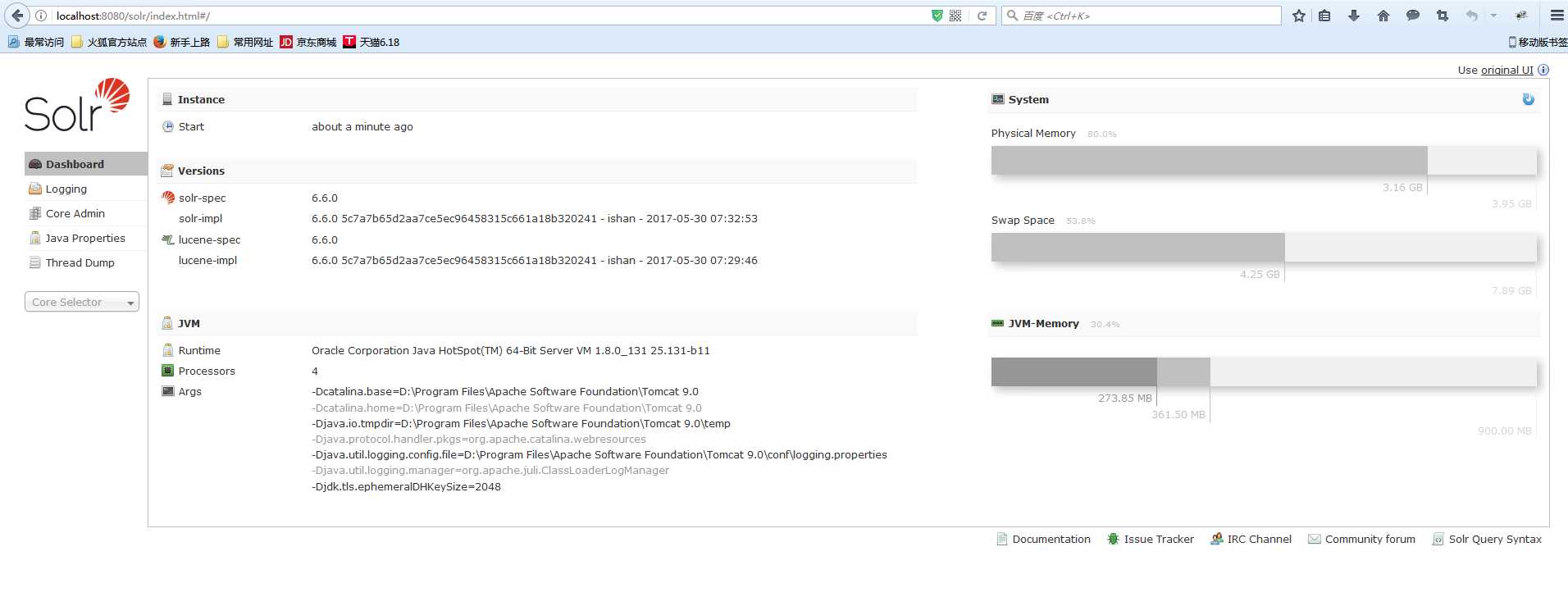Click the -Dcatalina.base argument line

click(505, 391)
